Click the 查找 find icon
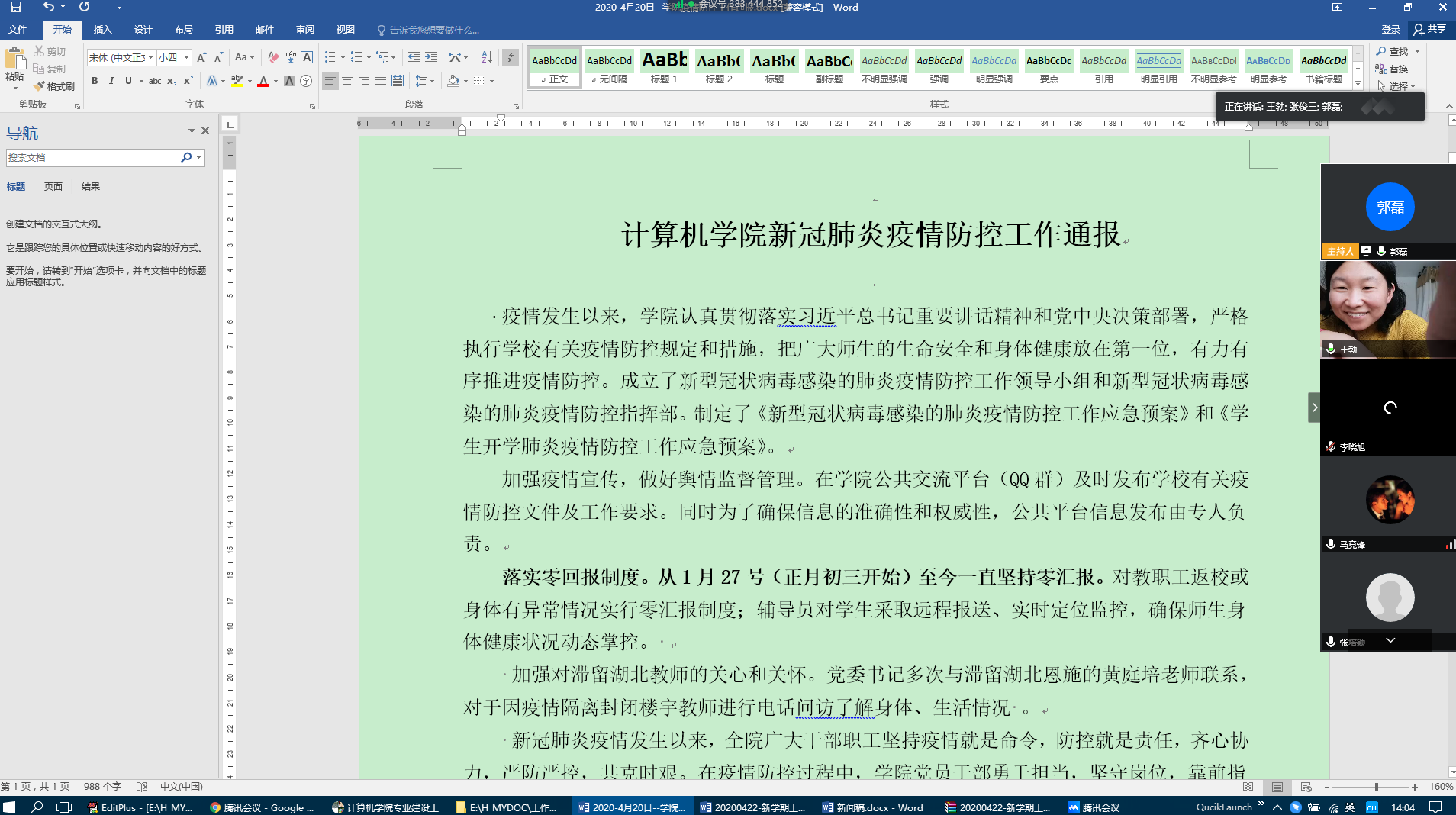Screen dimensions: 1456x815 pos(1393,51)
